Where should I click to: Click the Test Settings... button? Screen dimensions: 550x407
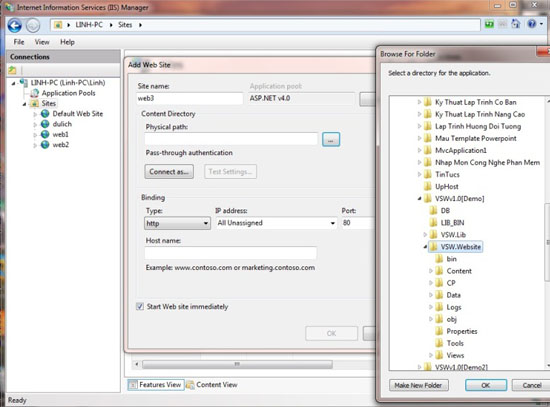pyautogui.click(x=230, y=172)
